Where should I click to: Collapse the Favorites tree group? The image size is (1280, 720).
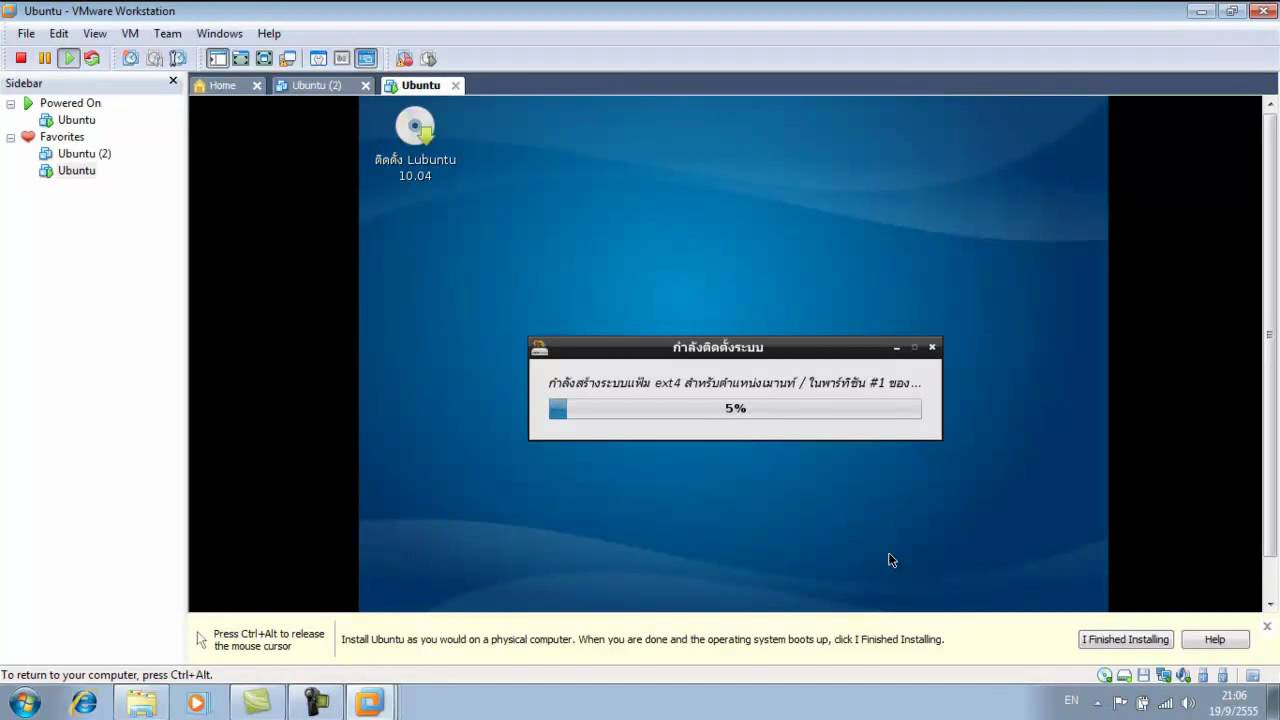point(11,137)
